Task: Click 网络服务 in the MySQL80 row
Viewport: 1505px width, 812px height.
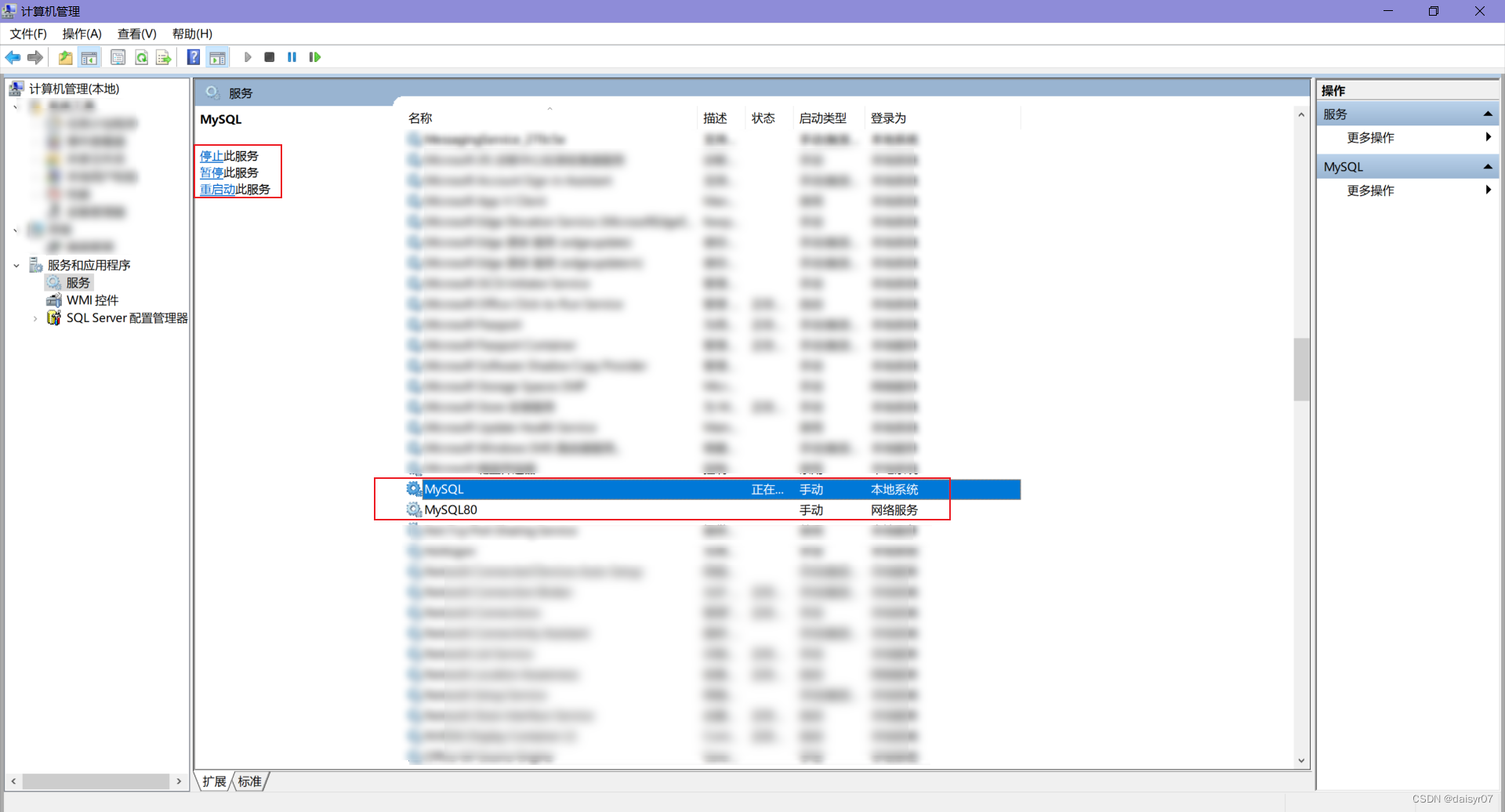Action: click(894, 509)
